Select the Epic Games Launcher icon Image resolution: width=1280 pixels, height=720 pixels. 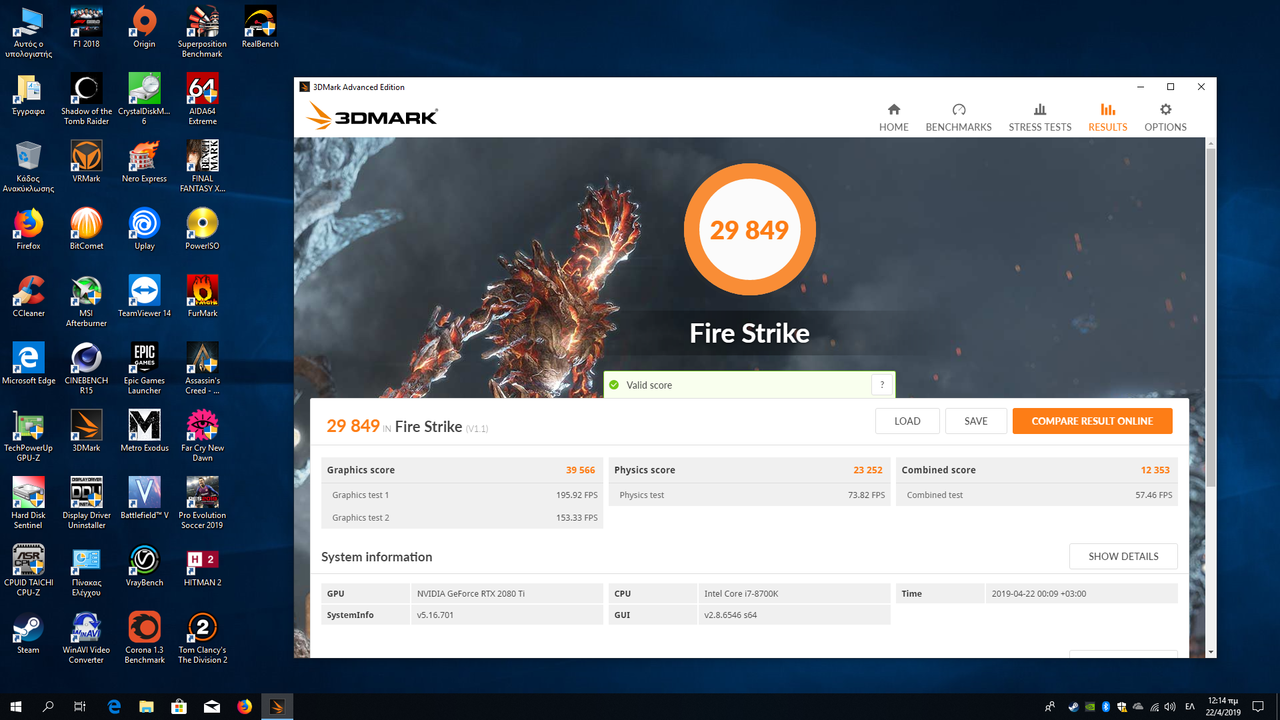click(x=144, y=368)
